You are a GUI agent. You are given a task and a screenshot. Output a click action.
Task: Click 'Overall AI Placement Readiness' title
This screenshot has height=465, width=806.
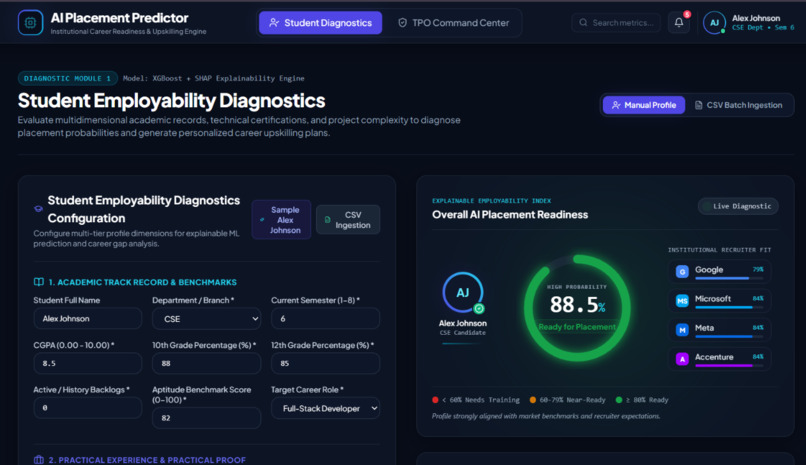click(x=510, y=215)
